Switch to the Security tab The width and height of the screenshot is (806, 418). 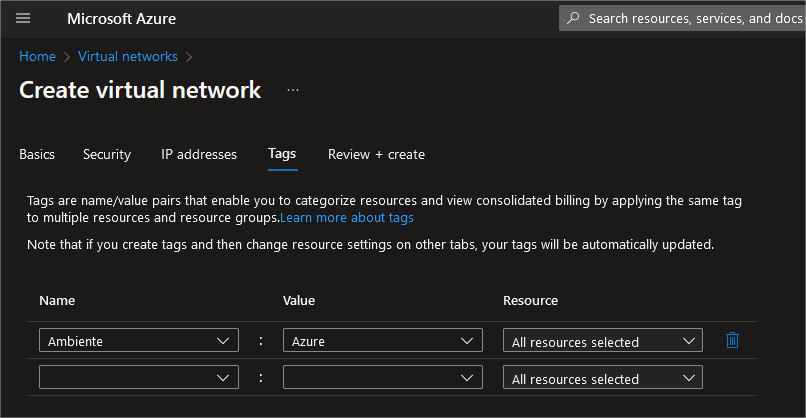tap(107, 154)
